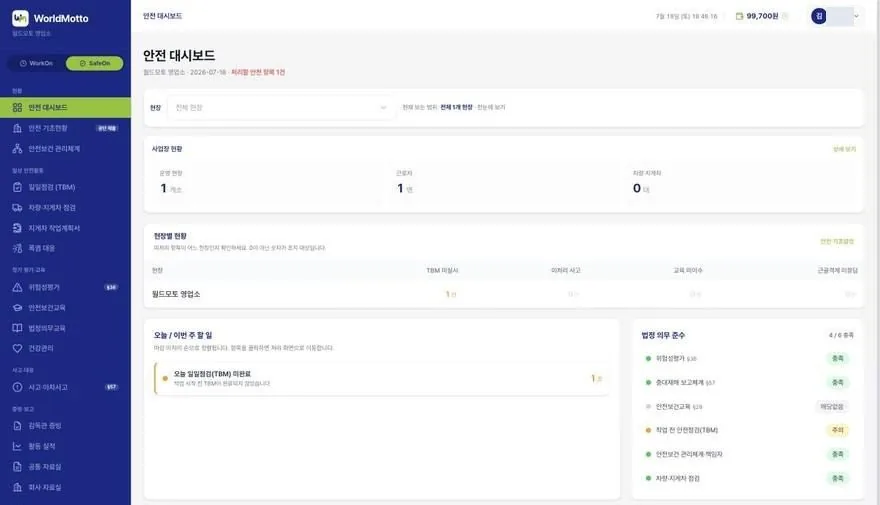This screenshot has height=505, width=880.
Task: Click the badge on 안전 기초현황 menu
Action: coord(107,128)
